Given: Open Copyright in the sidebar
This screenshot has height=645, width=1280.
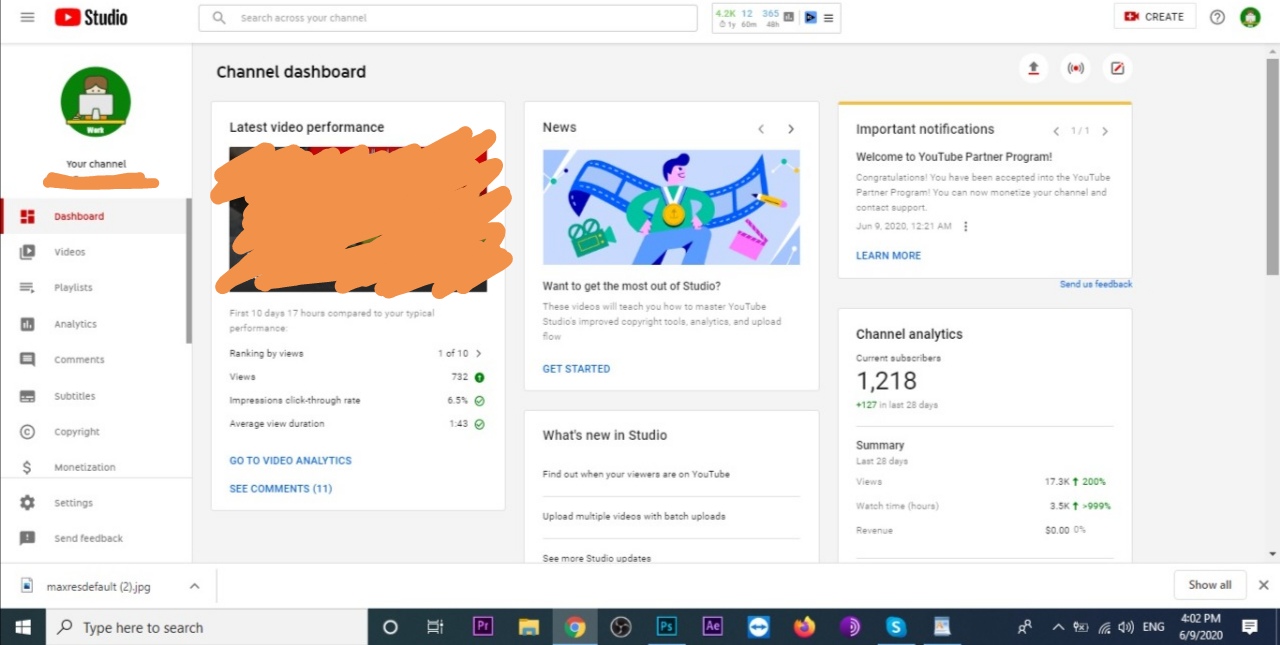Looking at the screenshot, I should click(x=93, y=432).
